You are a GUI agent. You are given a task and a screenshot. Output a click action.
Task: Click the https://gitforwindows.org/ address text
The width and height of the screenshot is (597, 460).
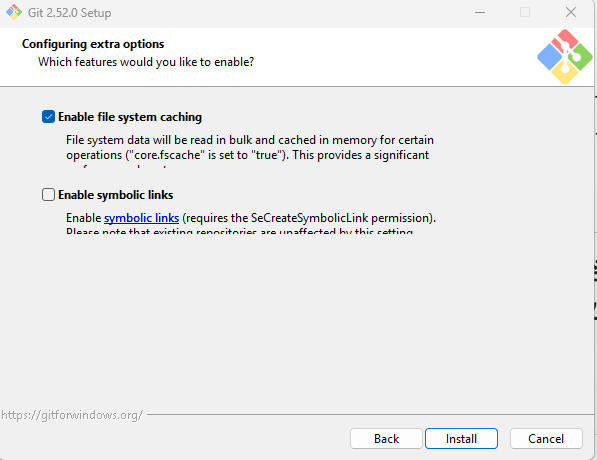[x=72, y=415]
